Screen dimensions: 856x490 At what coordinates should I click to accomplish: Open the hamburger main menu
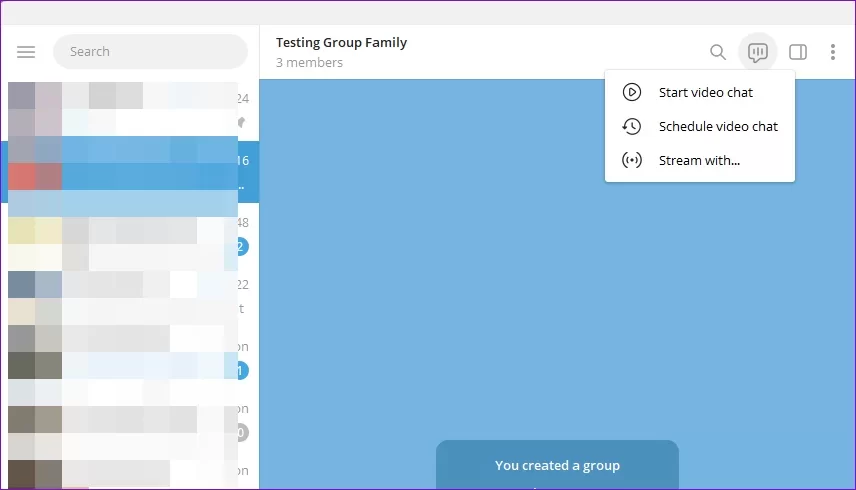pos(26,52)
